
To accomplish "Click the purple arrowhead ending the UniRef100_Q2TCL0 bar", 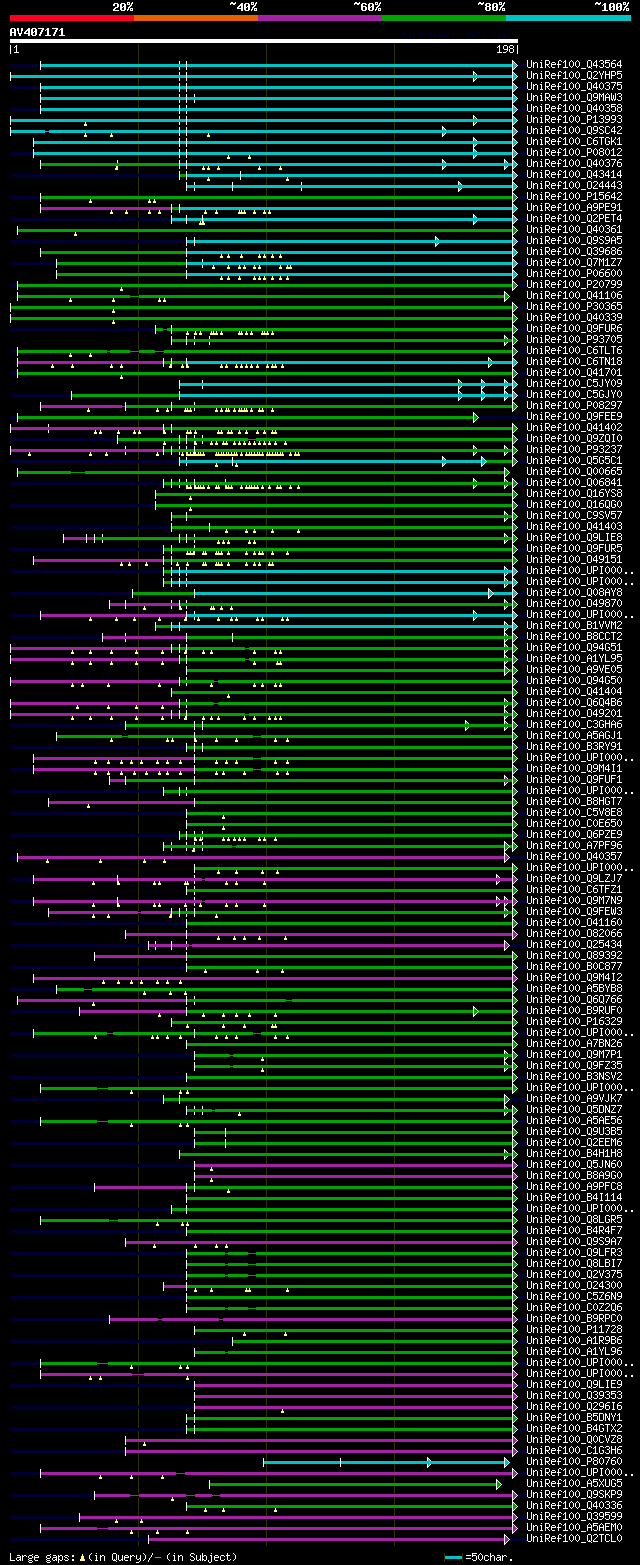I will click(x=508, y=1539).
